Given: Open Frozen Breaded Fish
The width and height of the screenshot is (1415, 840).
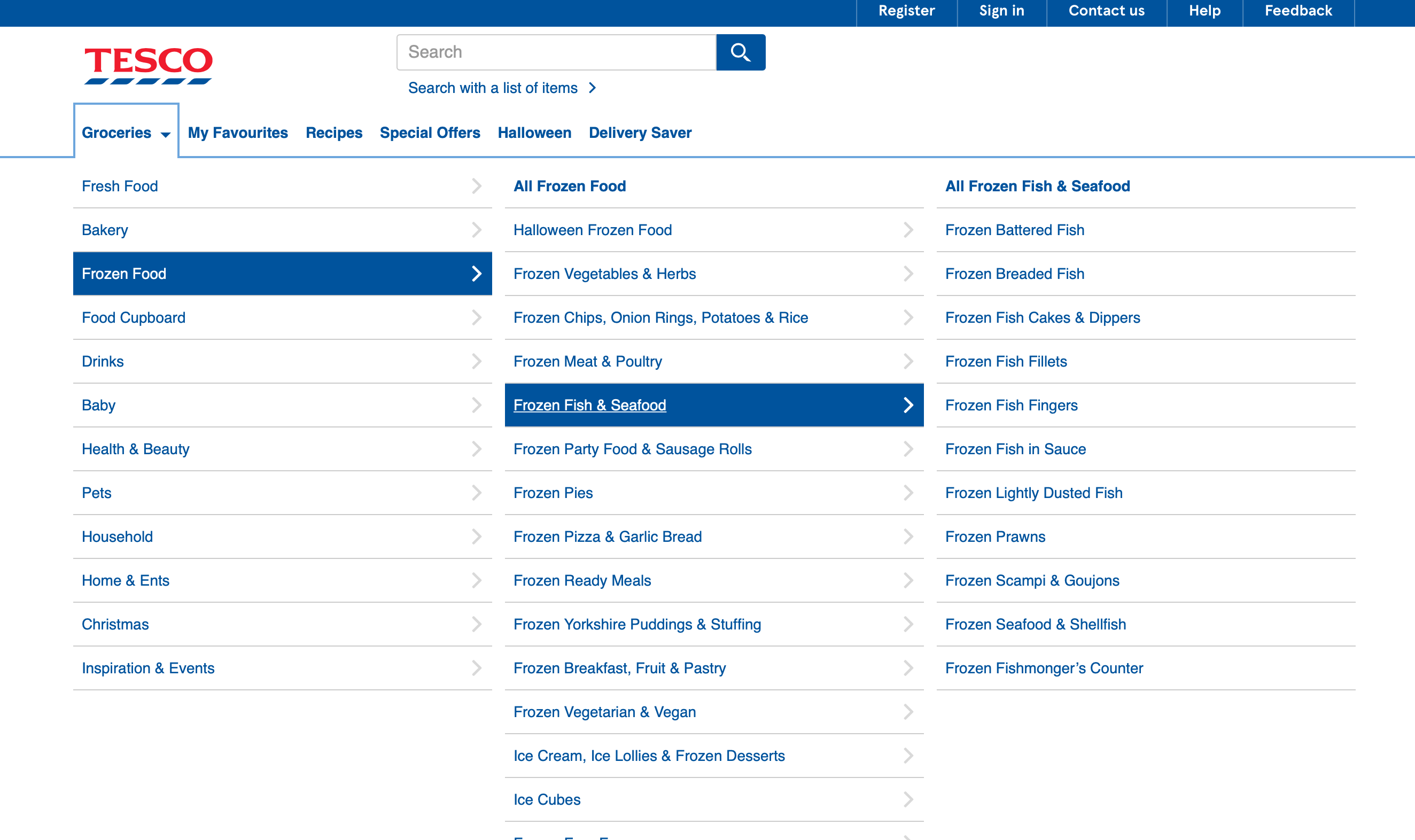Looking at the screenshot, I should pos(1146,274).
